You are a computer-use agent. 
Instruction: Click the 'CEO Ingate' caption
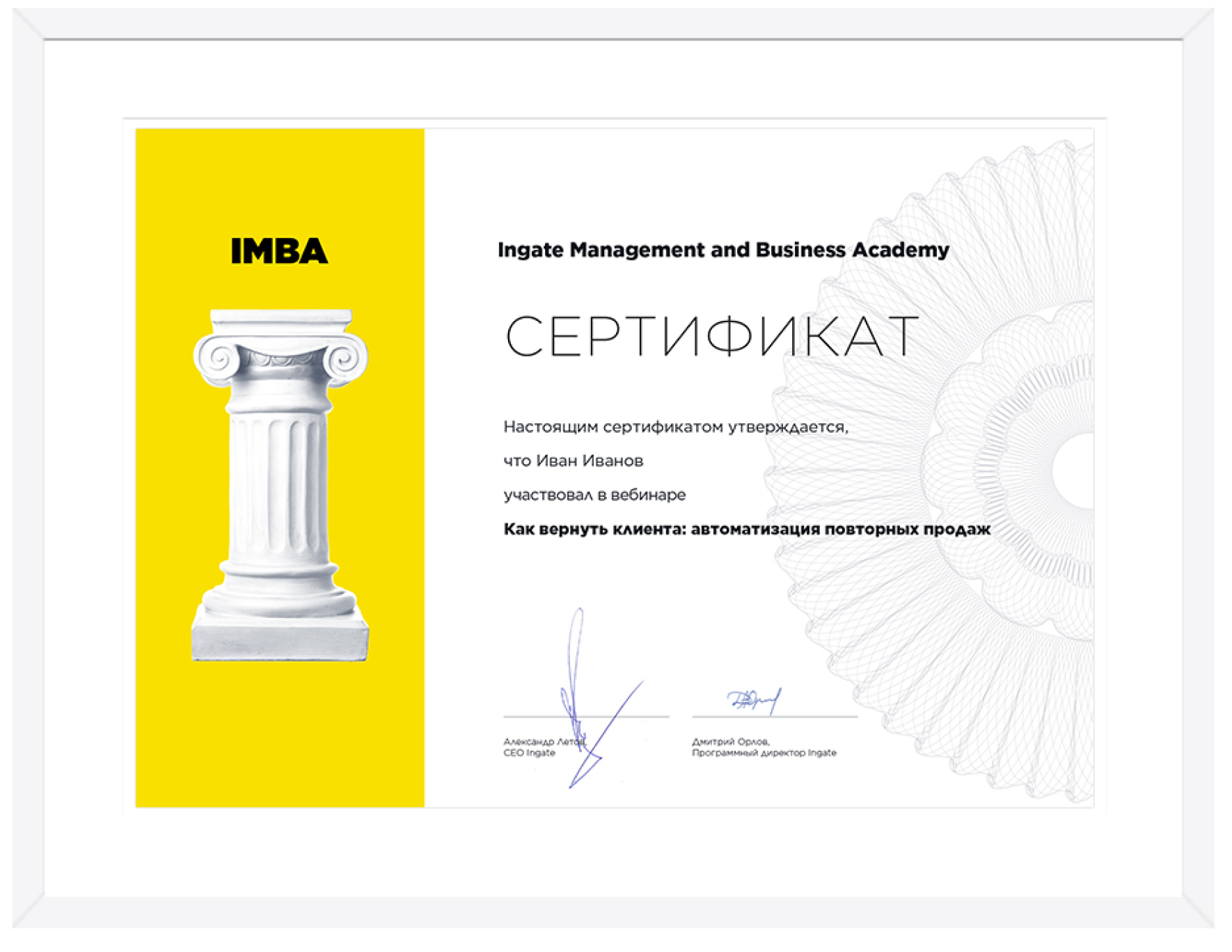[530, 753]
